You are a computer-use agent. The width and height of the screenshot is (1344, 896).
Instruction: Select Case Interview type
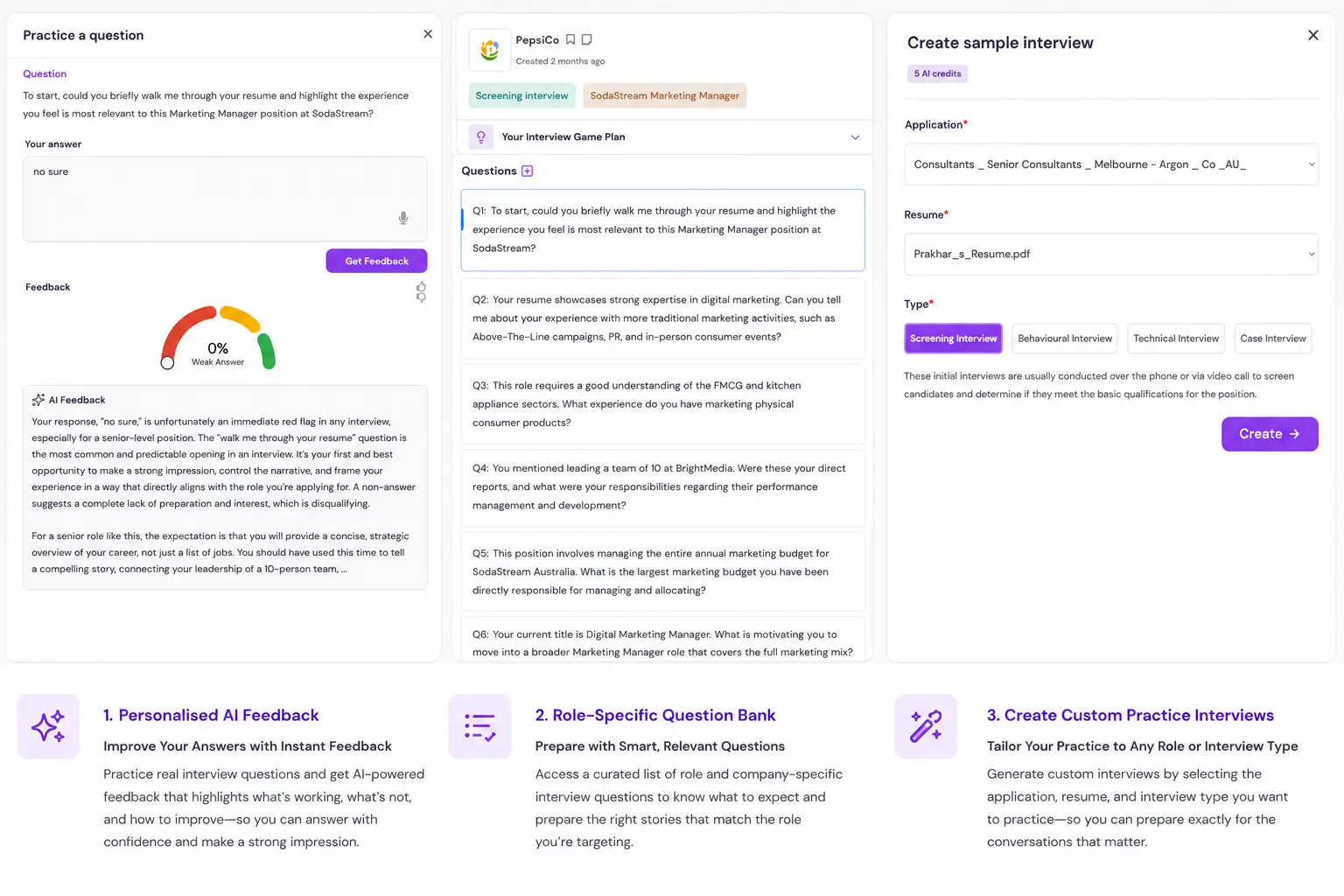[x=1273, y=339]
